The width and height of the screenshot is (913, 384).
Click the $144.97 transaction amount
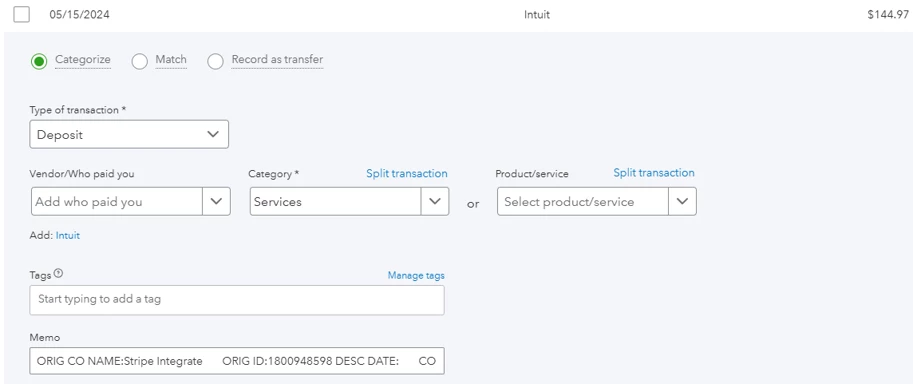(887, 15)
